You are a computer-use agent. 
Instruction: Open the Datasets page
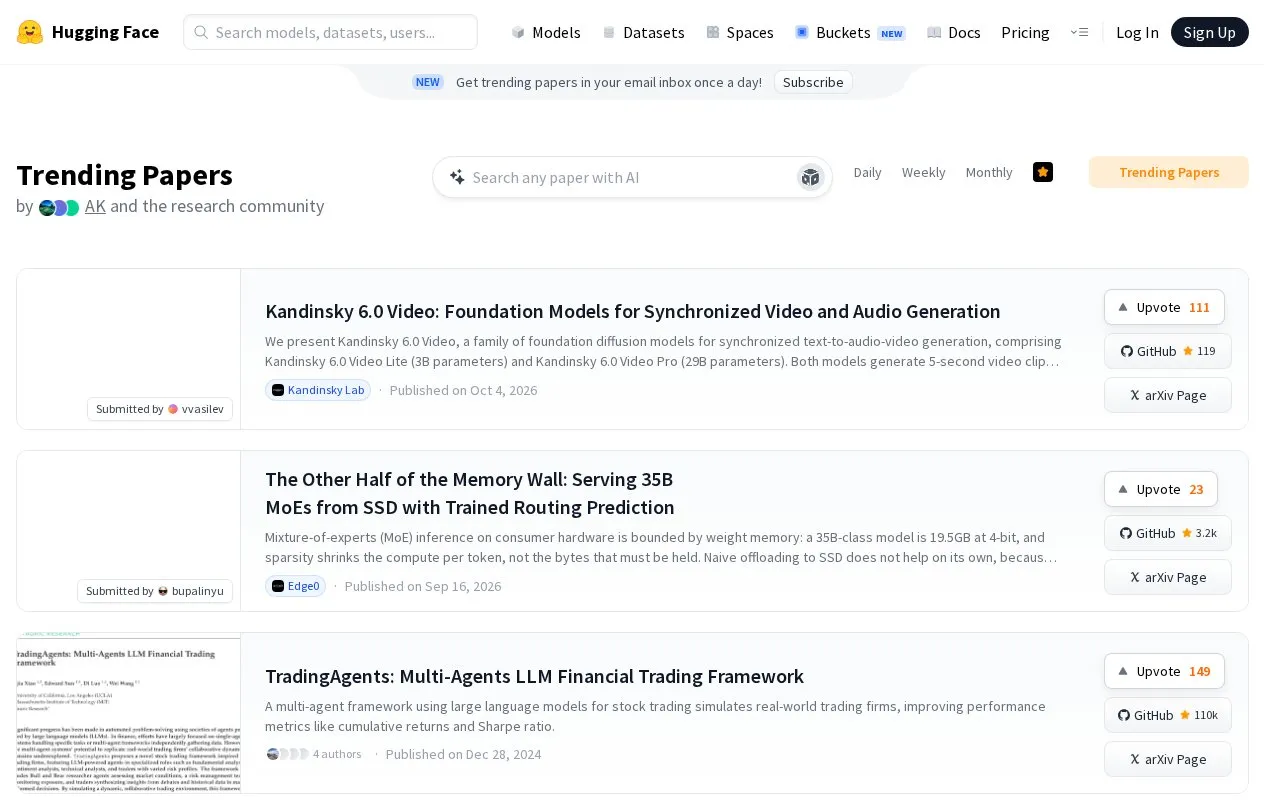pos(643,32)
